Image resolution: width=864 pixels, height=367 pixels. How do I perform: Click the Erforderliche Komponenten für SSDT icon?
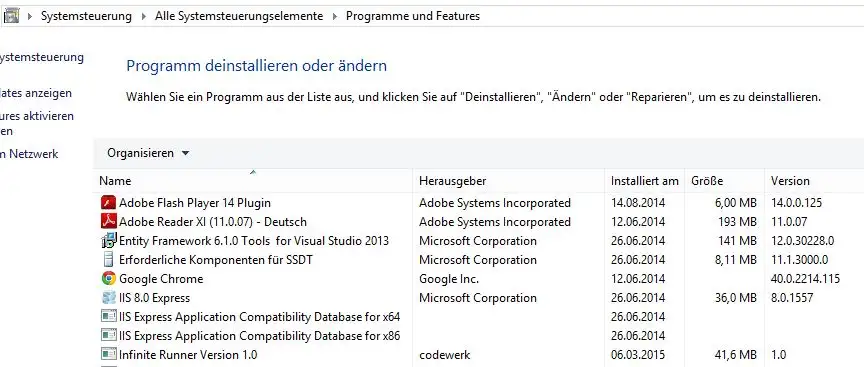click(x=109, y=260)
